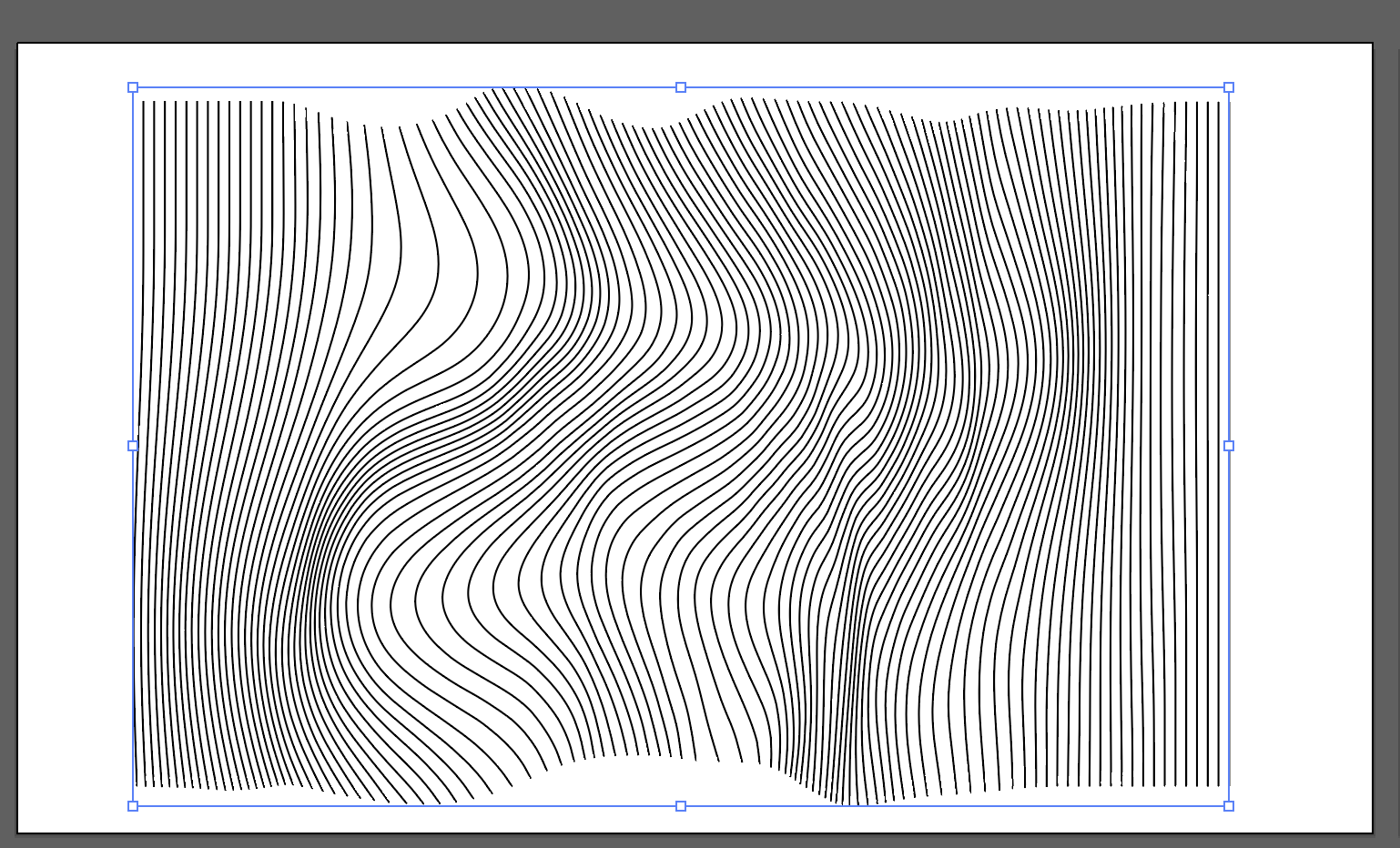Viewport: 1400px width, 848px height.
Task: Click the bottom-center bounding box handle
Action: (681, 806)
